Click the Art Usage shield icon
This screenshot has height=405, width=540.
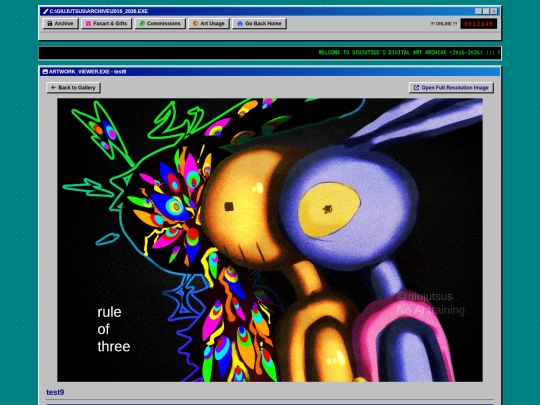(x=195, y=23)
